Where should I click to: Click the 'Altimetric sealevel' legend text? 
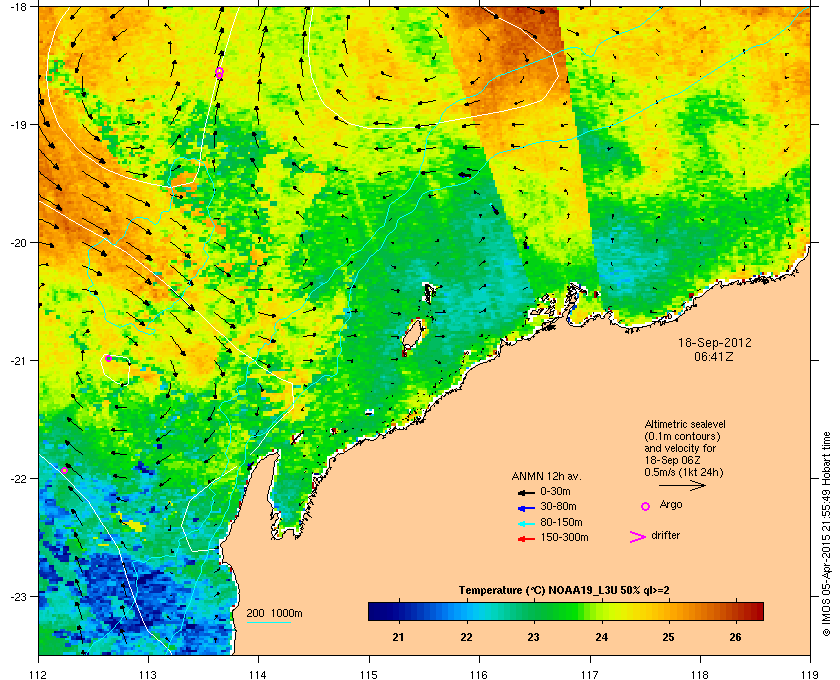coord(685,424)
